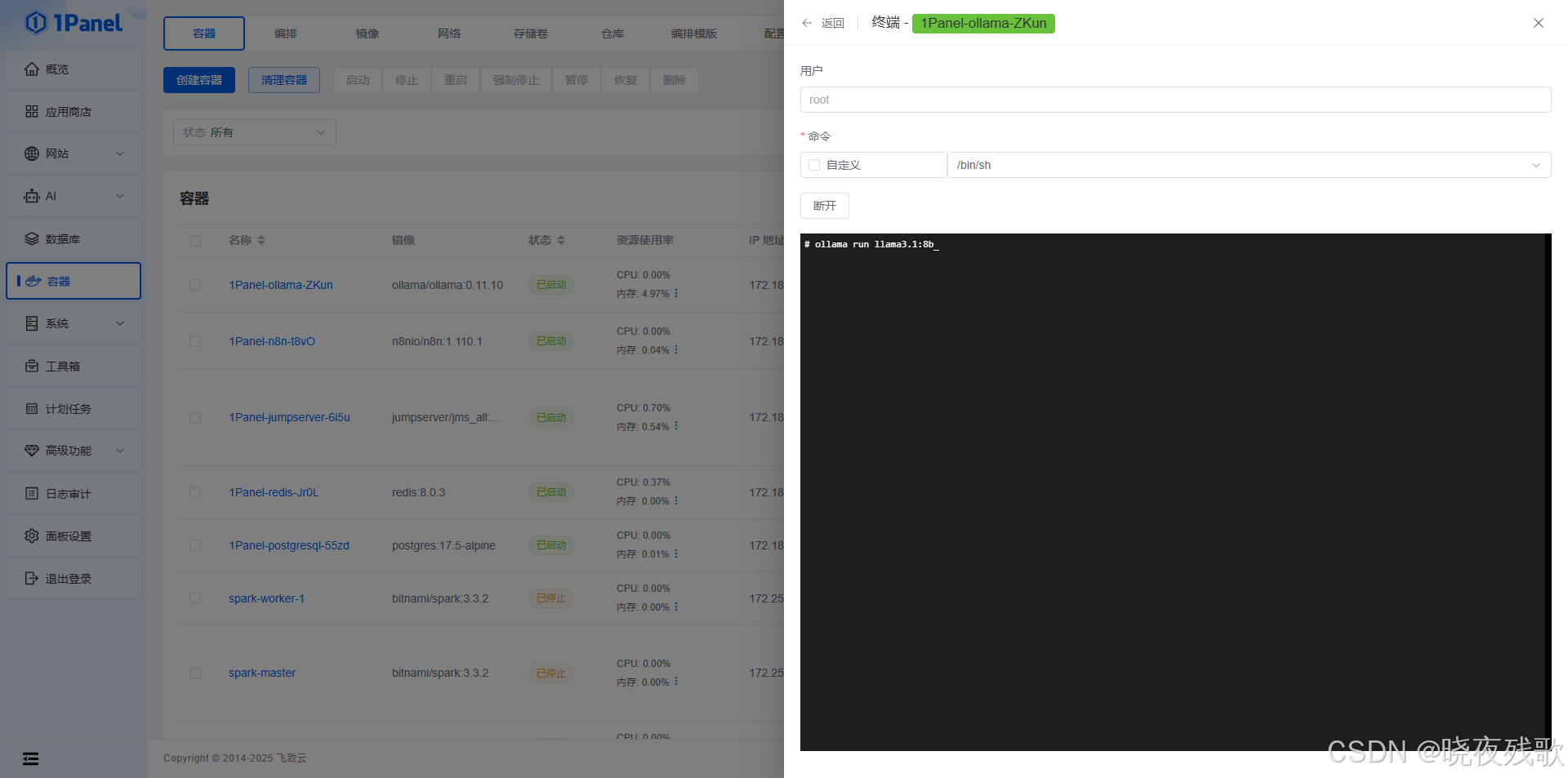Switch to the 编排模版 tab
Viewport: 1568px width, 778px height.
[x=694, y=33]
